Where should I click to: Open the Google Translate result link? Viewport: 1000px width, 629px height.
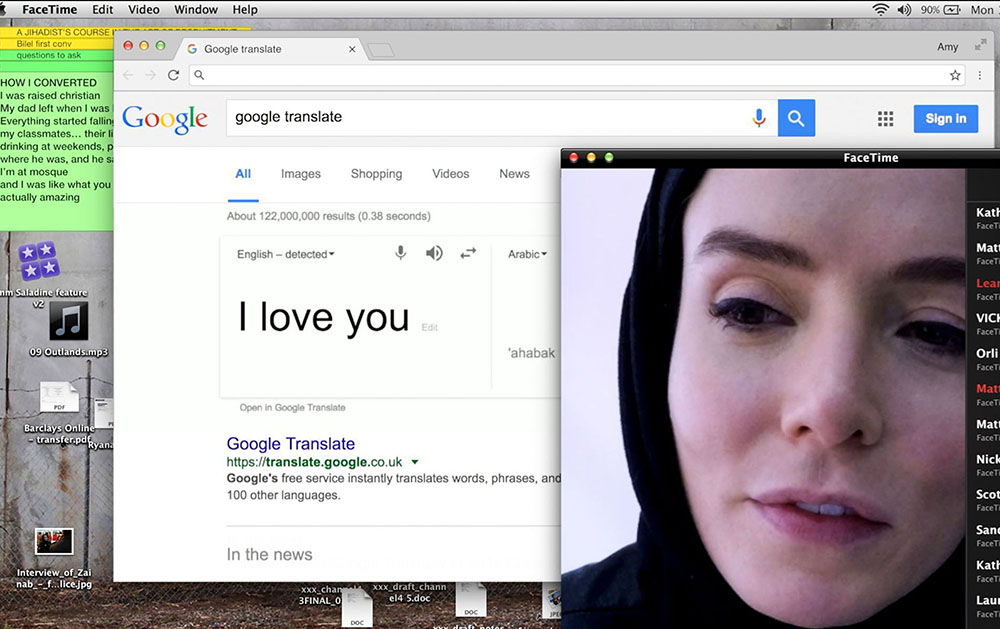(290, 444)
